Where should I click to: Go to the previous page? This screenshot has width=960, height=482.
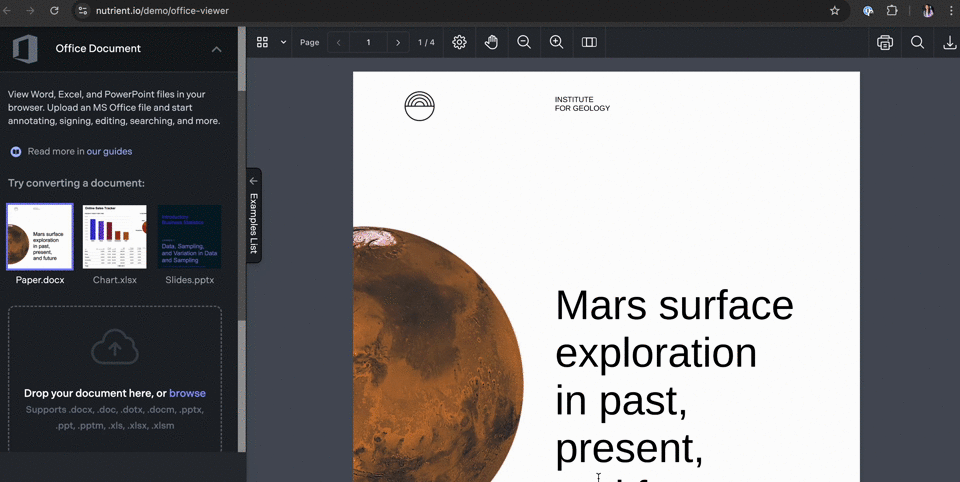pyautogui.click(x=339, y=42)
